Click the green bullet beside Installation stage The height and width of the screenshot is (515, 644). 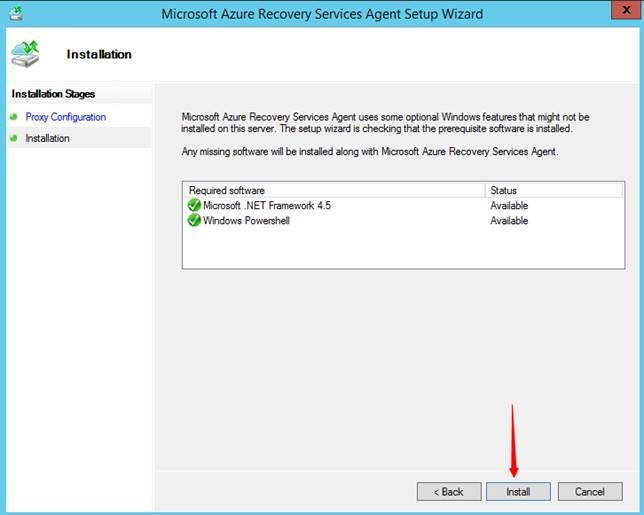coord(14,139)
